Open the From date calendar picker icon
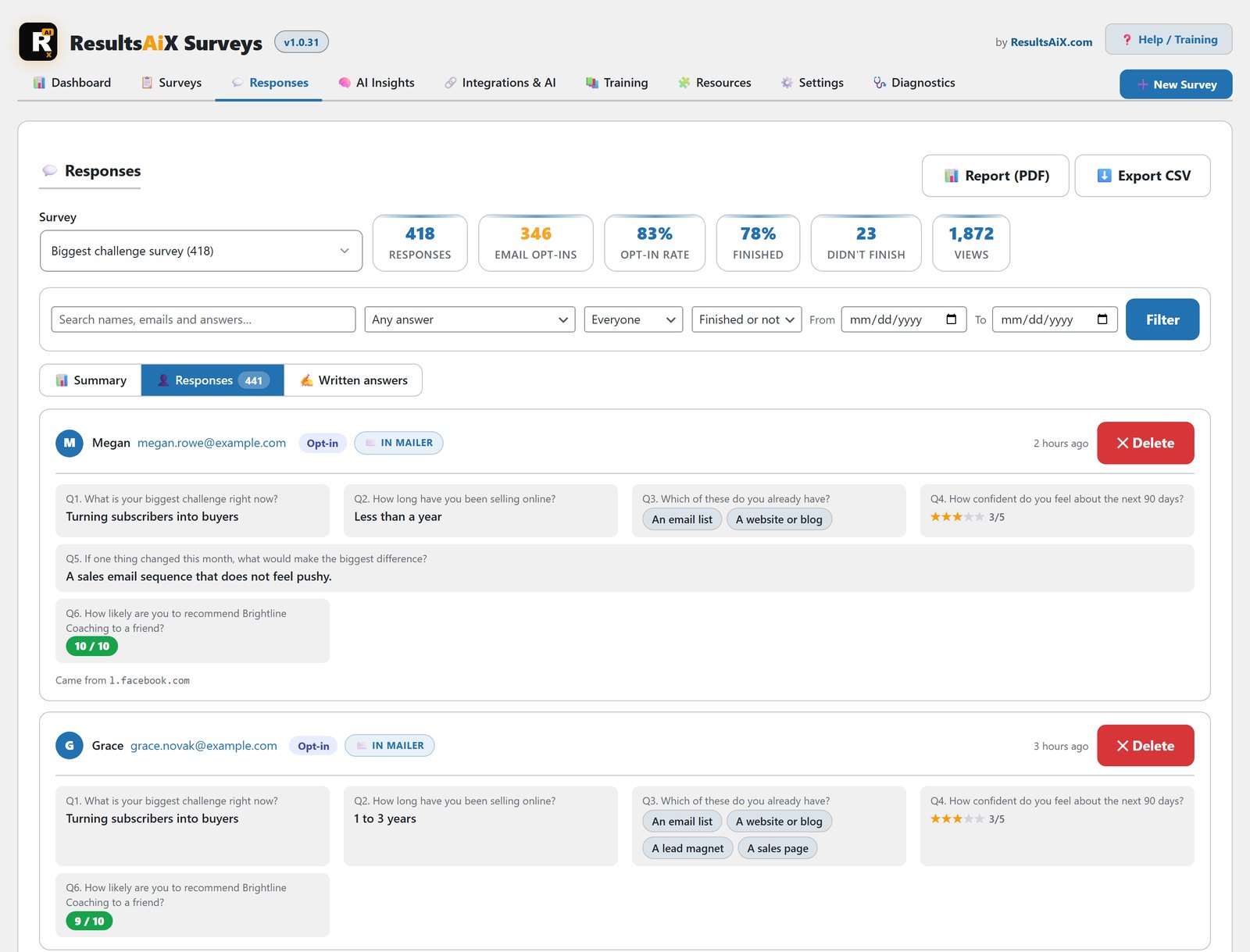The width and height of the screenshot is (1250, 952). [x=951, y=319]
